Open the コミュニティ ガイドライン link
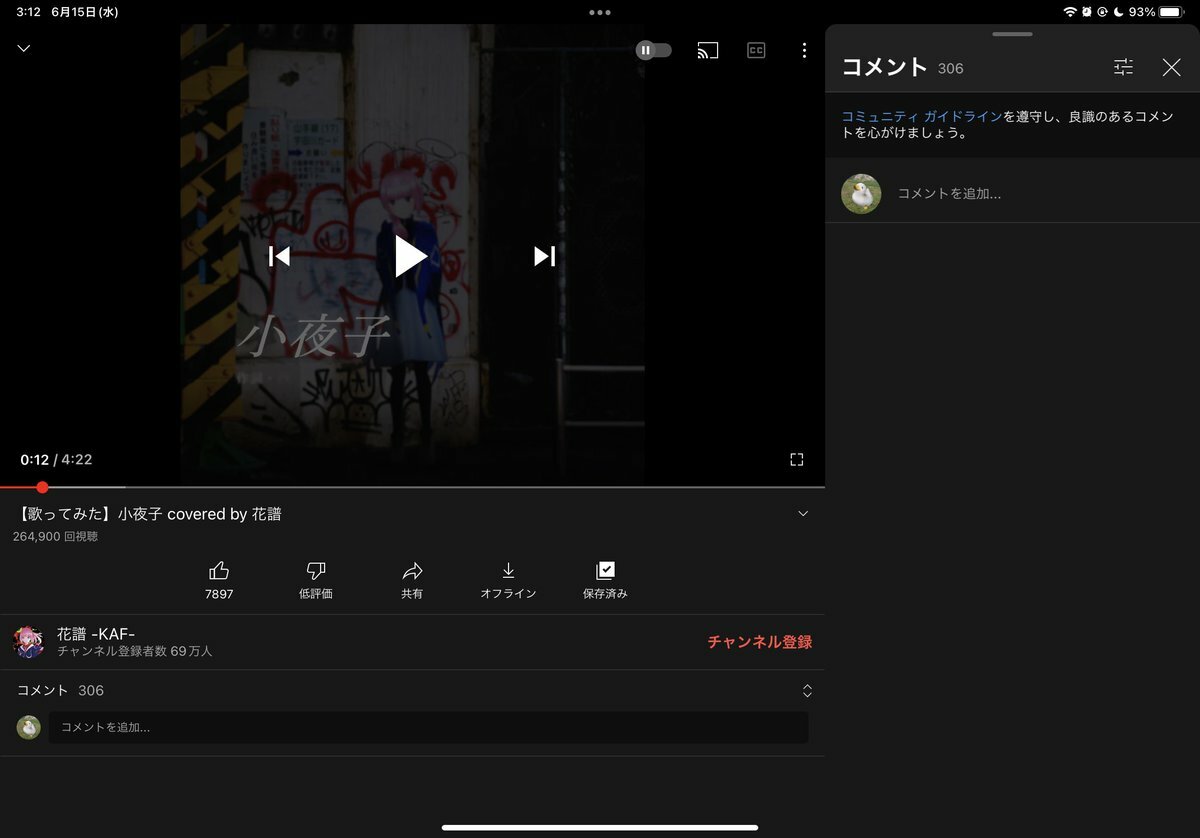The width and height of the screenshot is (1200, 838). 921,116
